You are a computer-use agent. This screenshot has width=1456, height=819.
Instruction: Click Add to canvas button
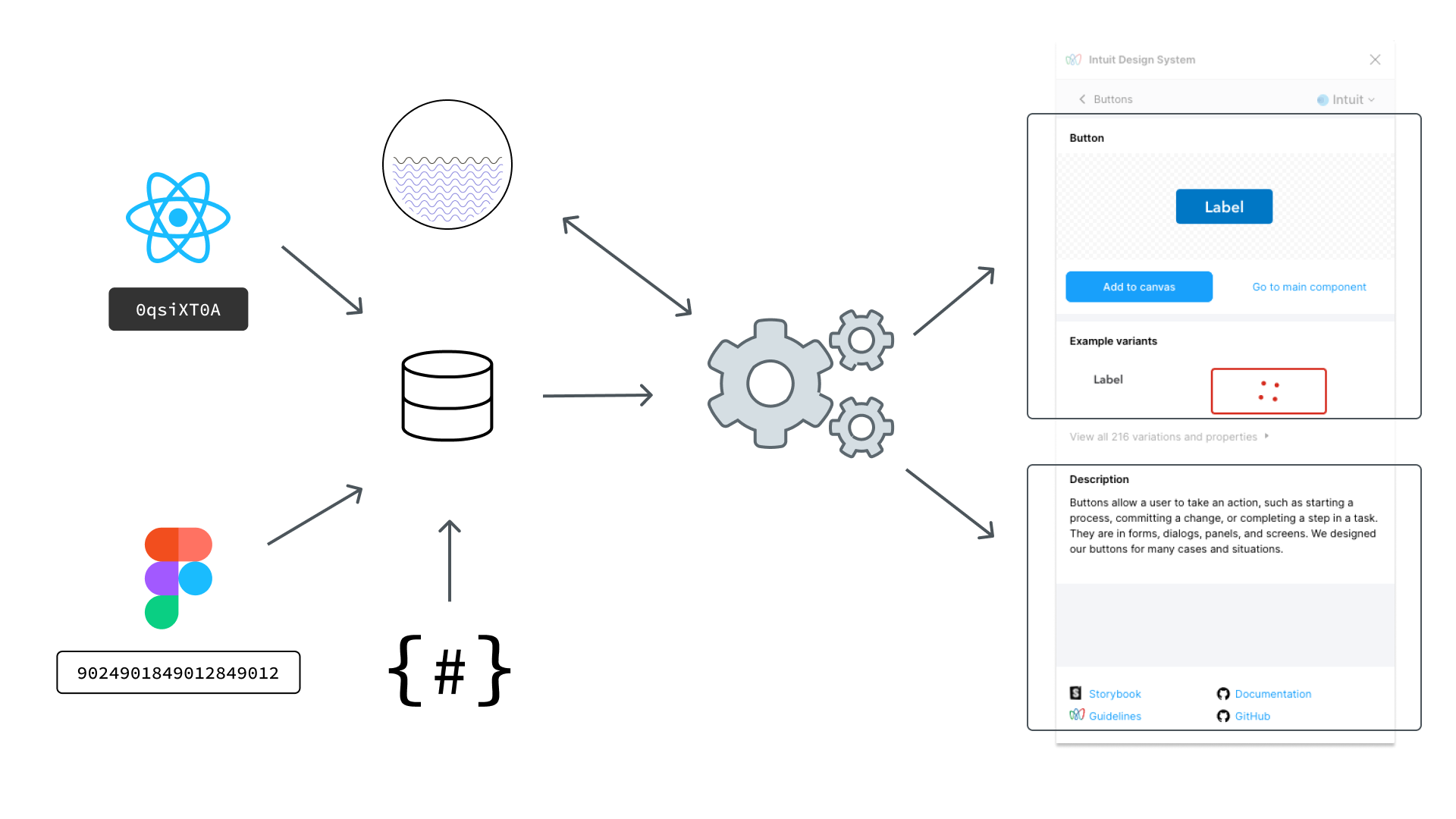pos(1139,287)
